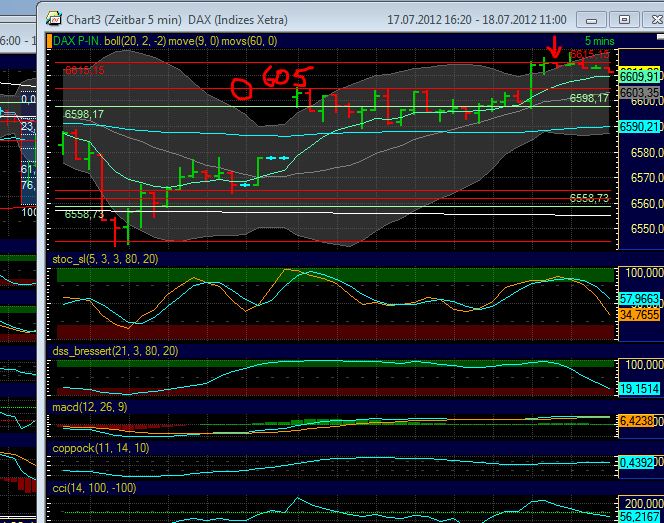
Task: Click the orange stochastic value 34,7655
Action: pyautogui.click(x=640, y=315)
